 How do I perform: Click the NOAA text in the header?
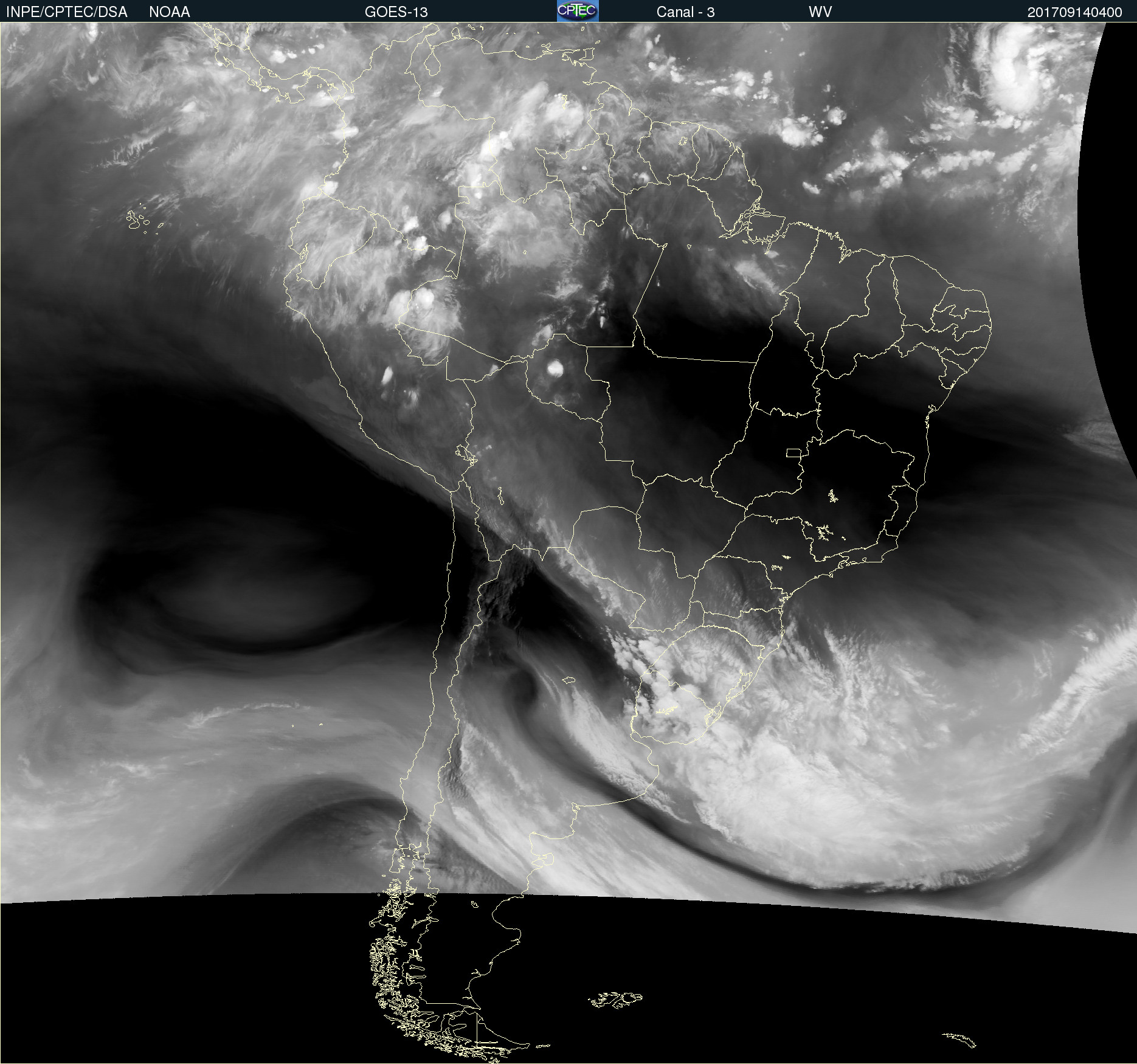[170, 12]
